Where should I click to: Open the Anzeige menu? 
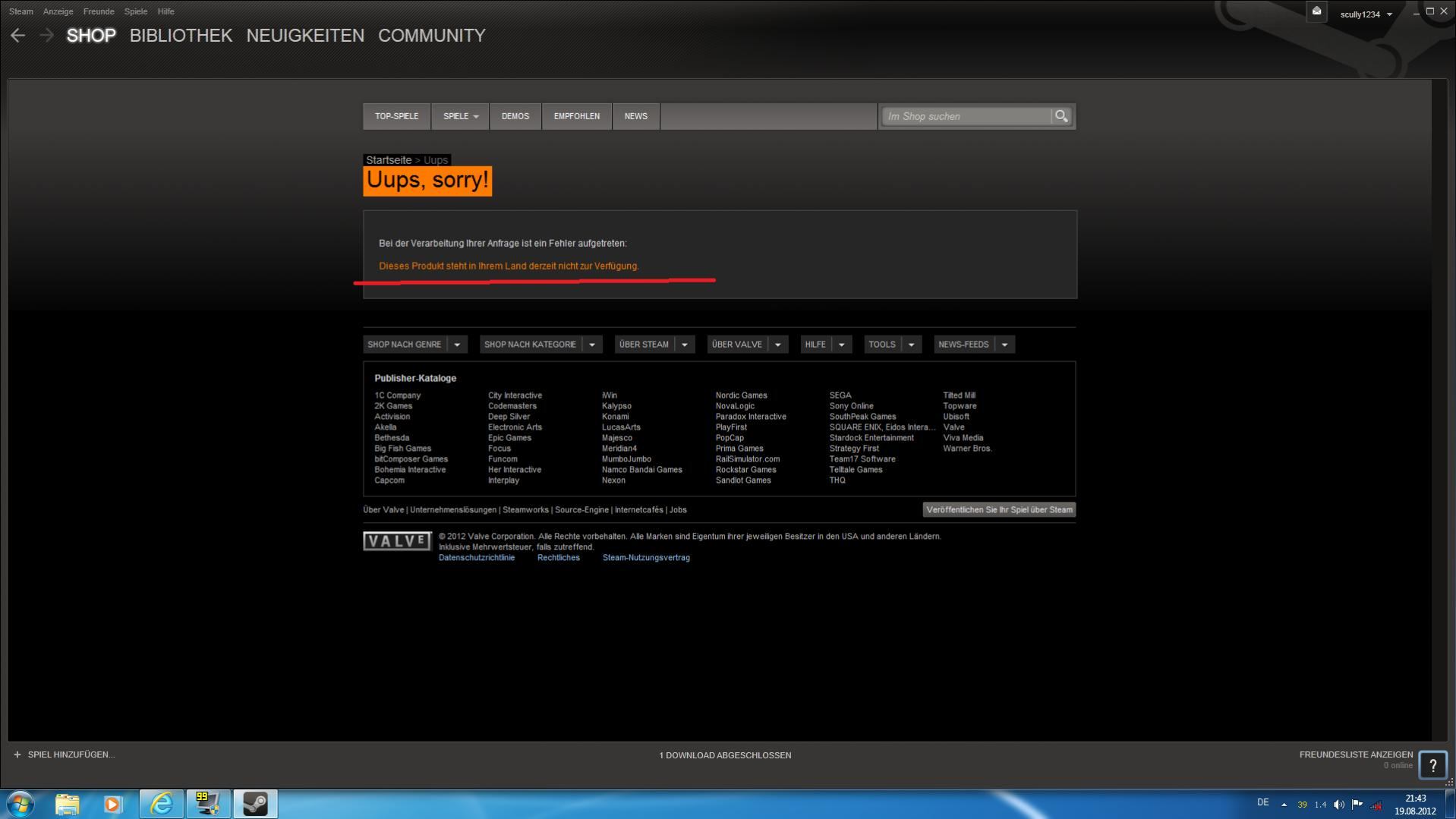point(58,11)
